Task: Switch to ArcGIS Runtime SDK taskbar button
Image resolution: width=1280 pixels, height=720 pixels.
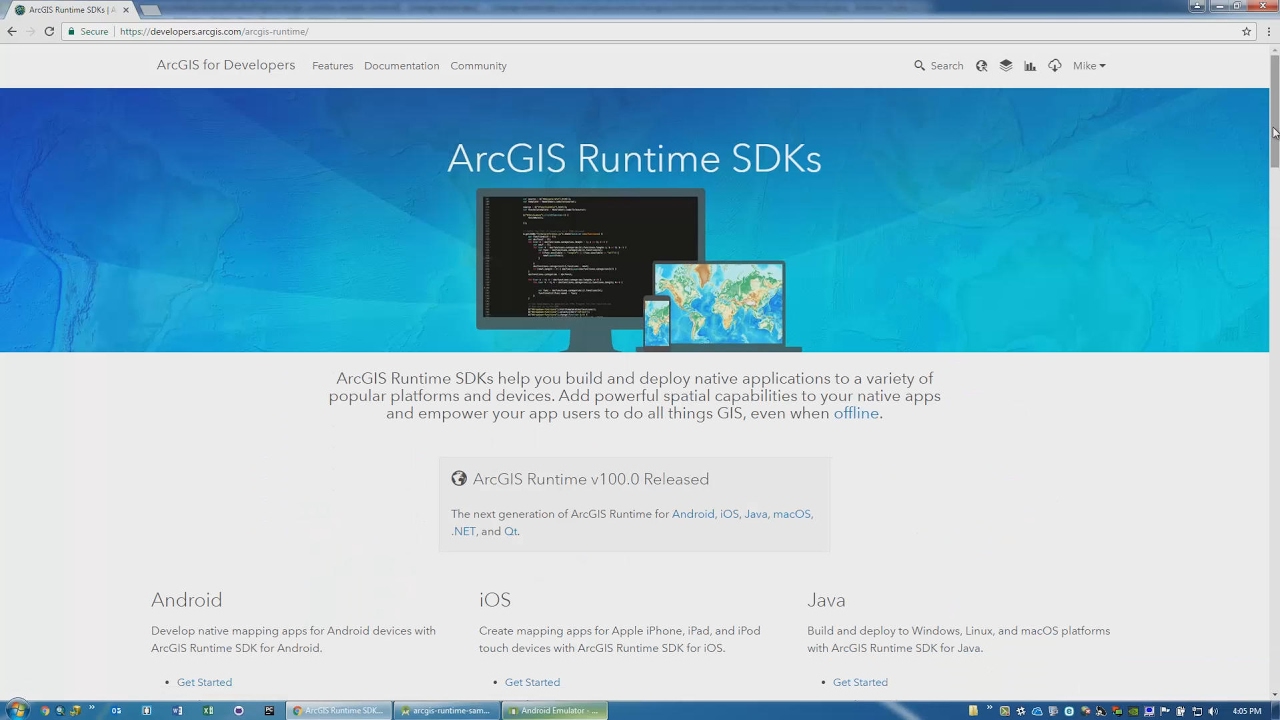Action: point(338,711)
